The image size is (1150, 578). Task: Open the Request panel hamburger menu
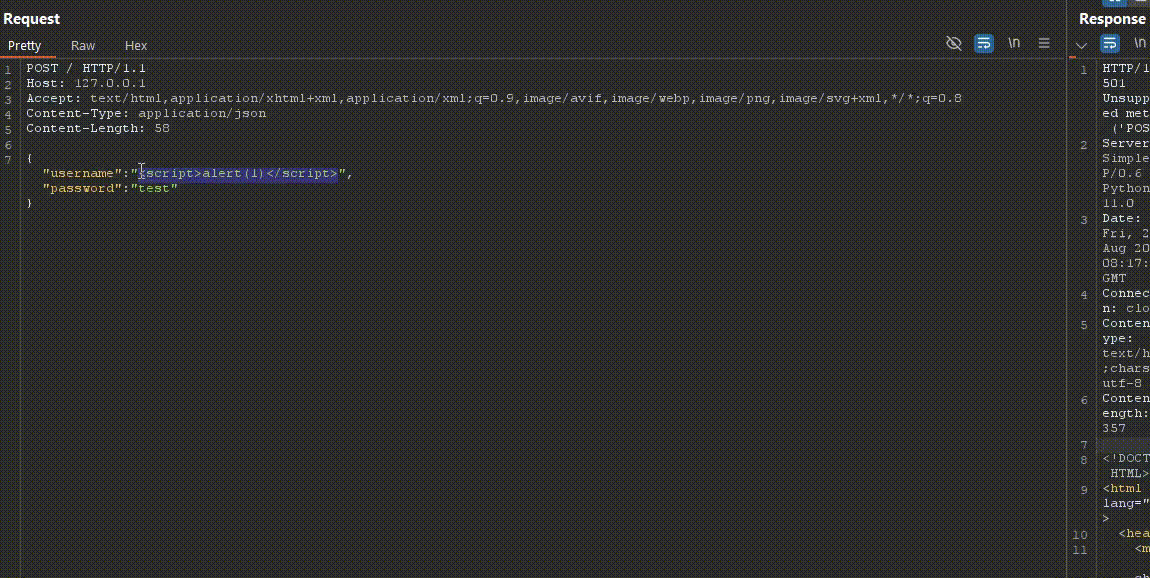pyautogui.click(x=1044, y=43)
